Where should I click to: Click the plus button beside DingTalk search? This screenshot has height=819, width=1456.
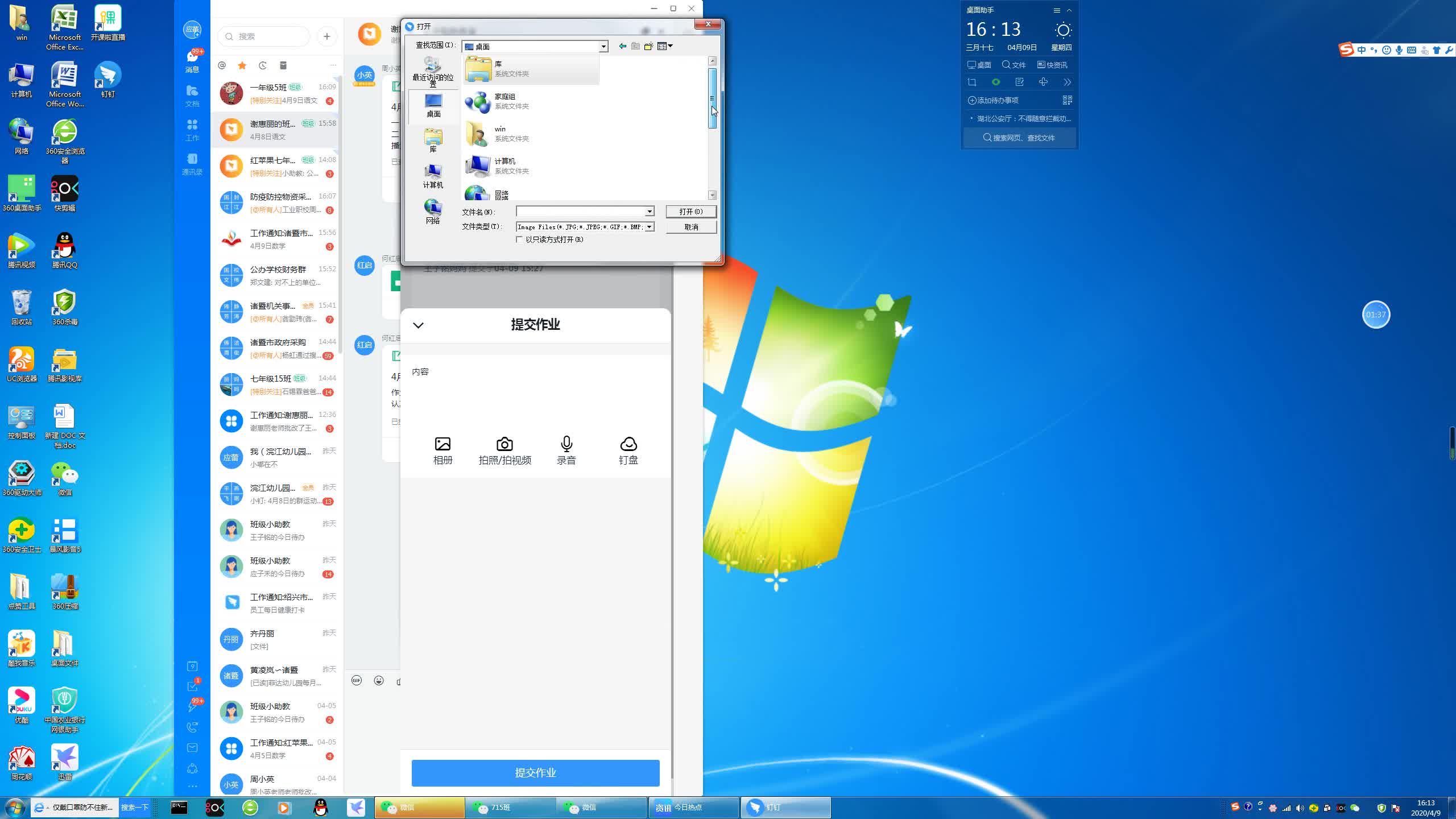(x=326, y=36)
